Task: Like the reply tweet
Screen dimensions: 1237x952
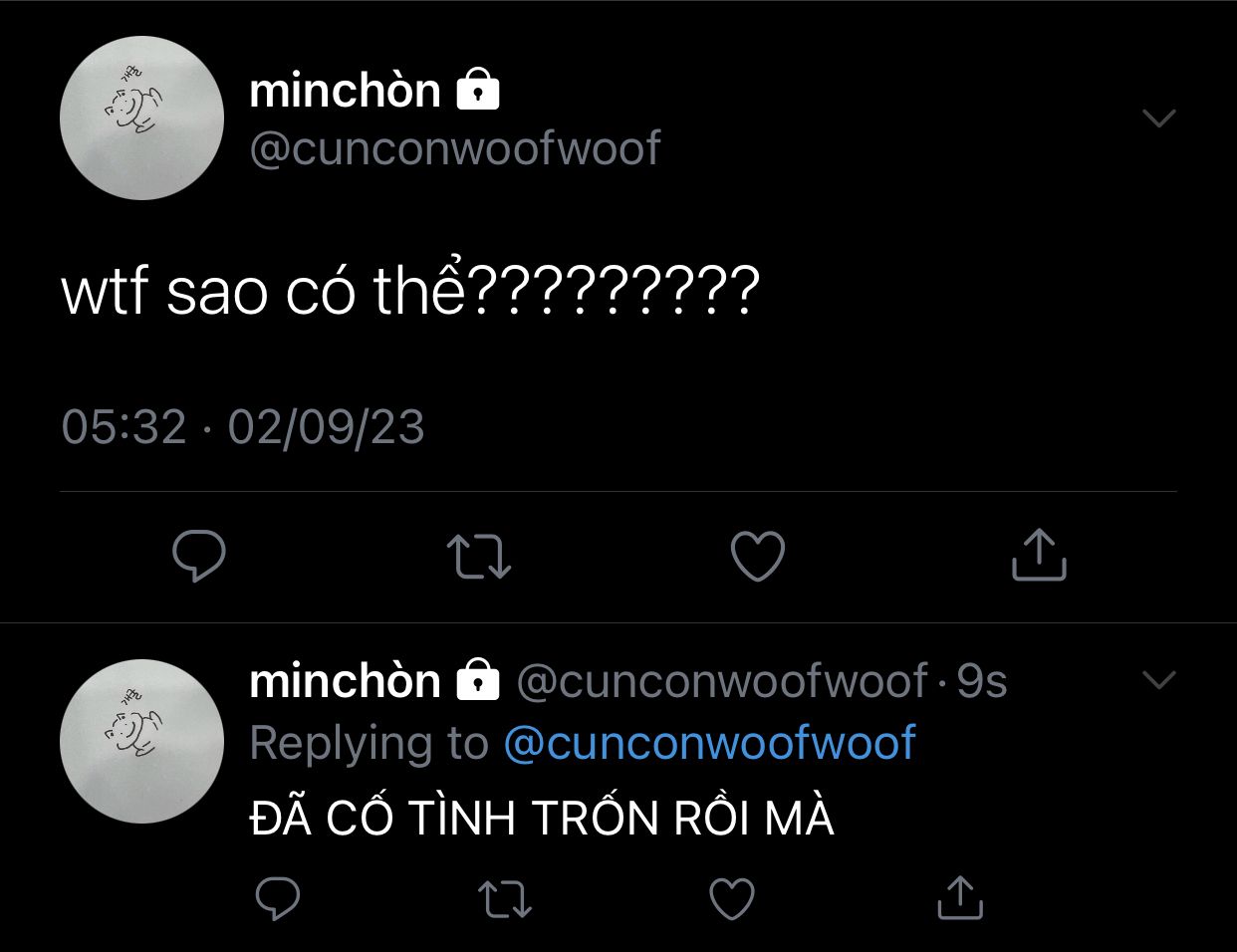Action: pyautogui.click(x=732, y=898)
